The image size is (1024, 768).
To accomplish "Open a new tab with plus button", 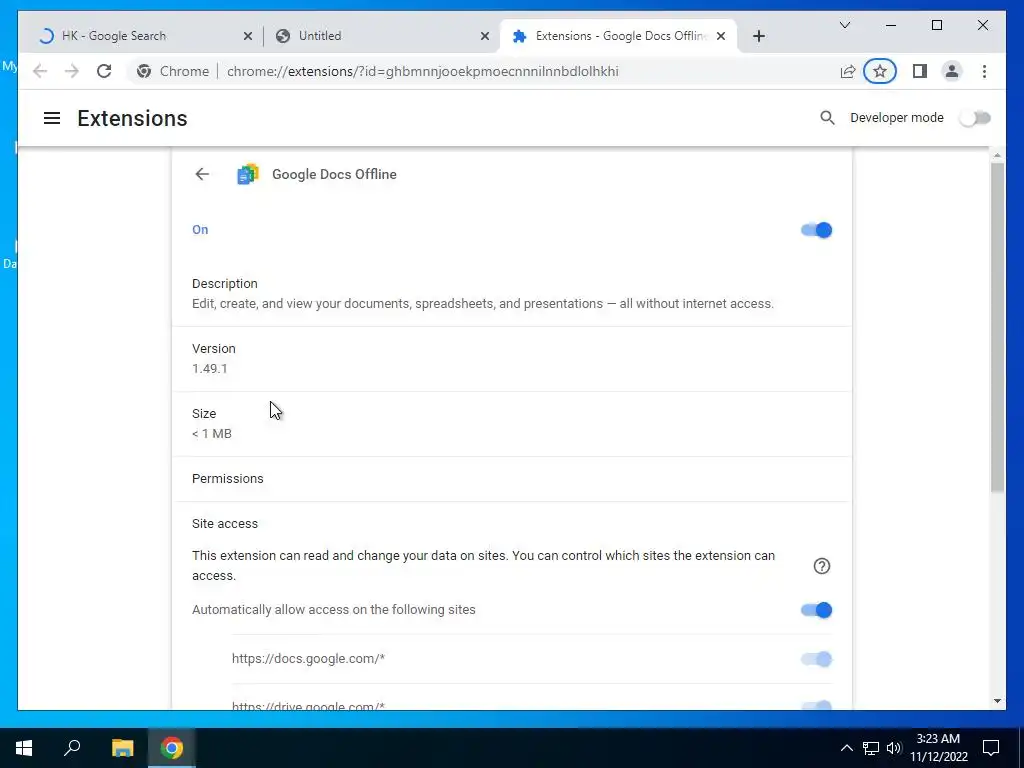I will click(x=758, y=36).
